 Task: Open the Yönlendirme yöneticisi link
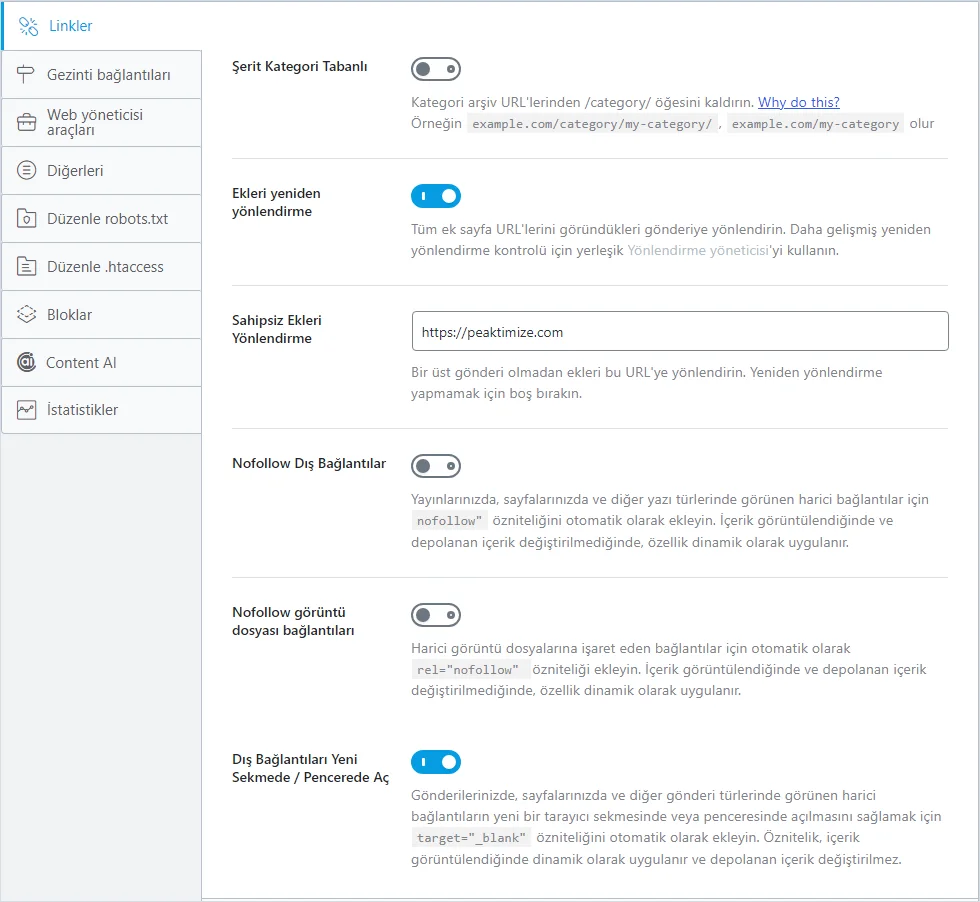coord(698,251)
